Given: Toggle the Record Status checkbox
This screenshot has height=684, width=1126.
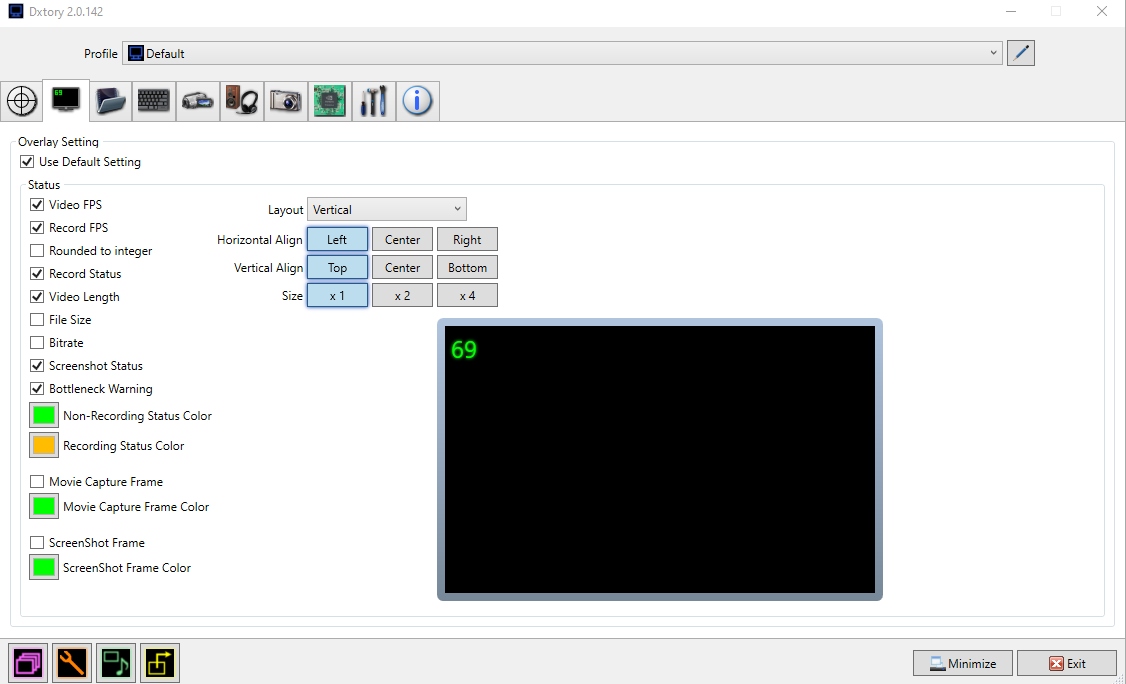Looking at the screenshot, I should tap(37, 274).
